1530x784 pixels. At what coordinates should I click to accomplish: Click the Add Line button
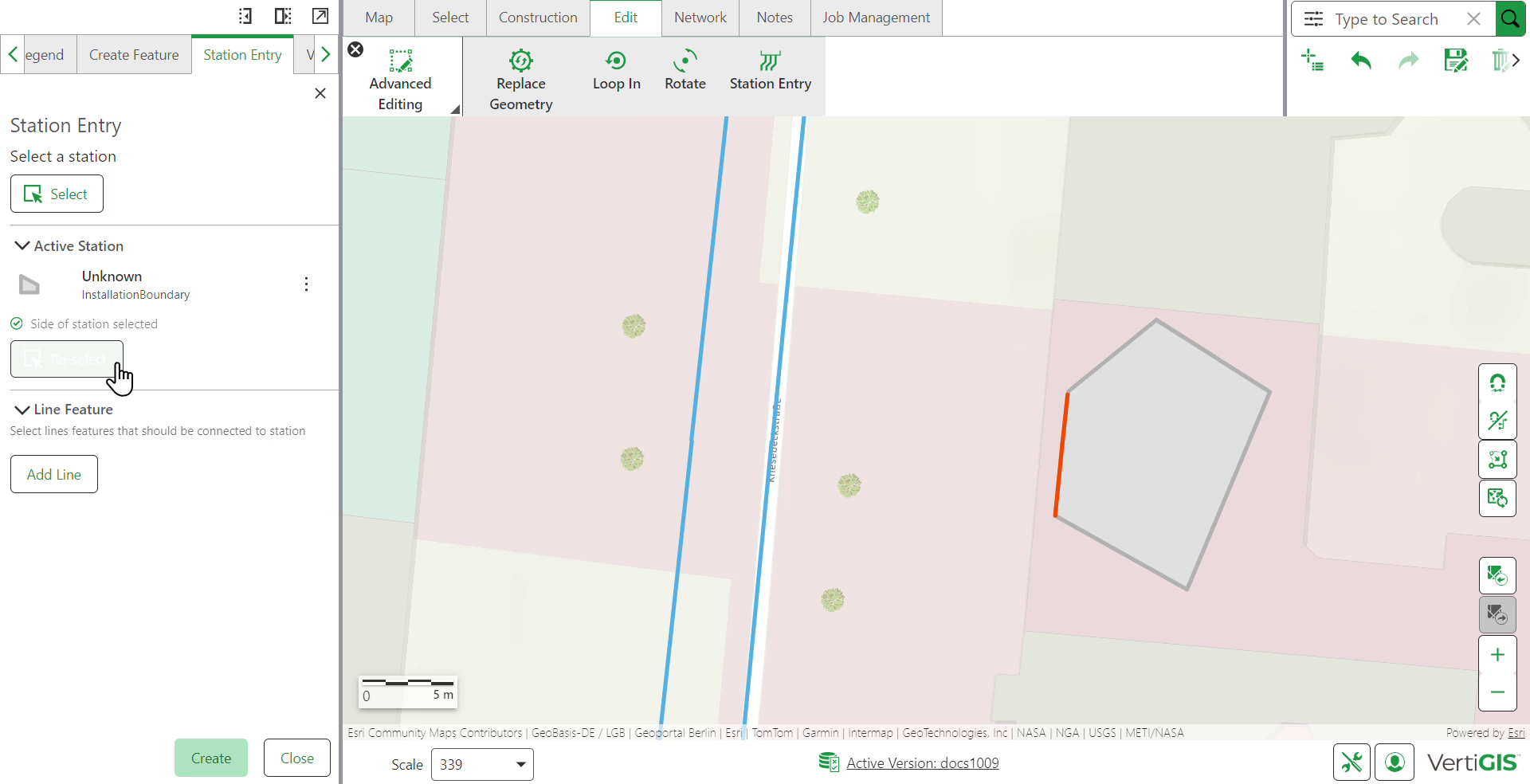(54, 474)
